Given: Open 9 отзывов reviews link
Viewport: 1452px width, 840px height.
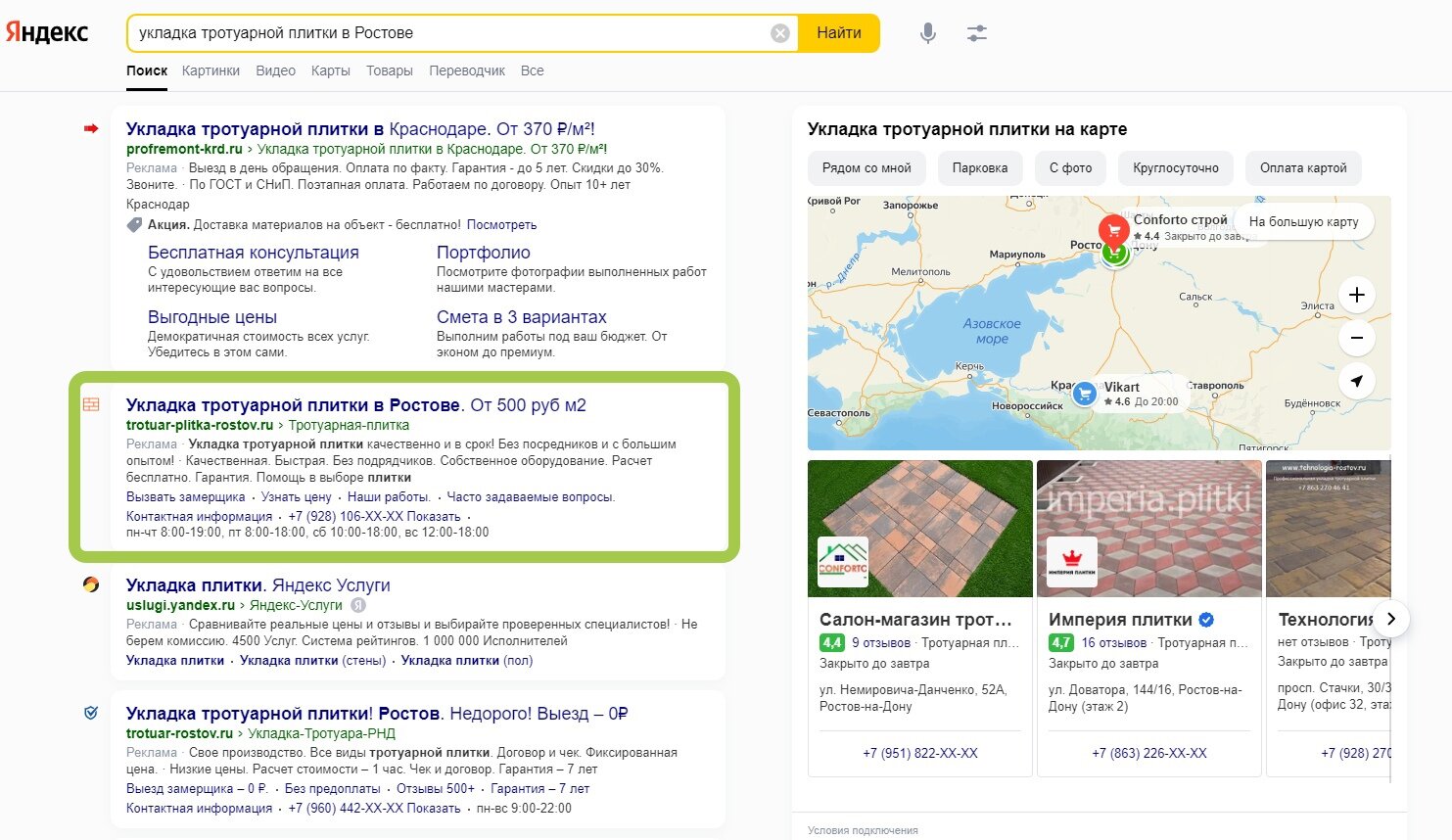Looking at the screenshot, I should coord(881,643).
